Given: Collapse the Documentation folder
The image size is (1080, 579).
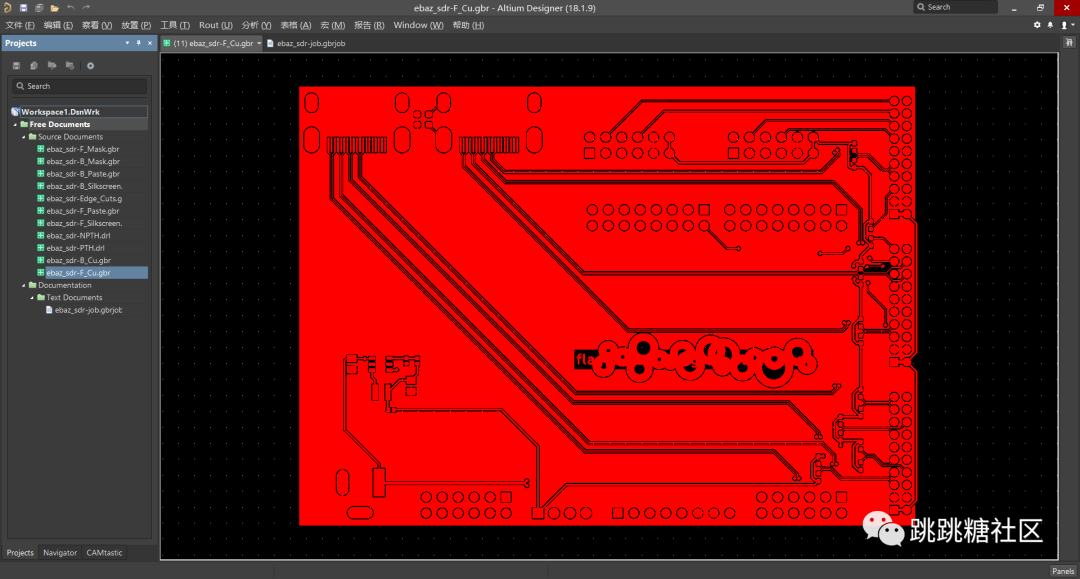Looking at the screenshot, I should 23,285.
